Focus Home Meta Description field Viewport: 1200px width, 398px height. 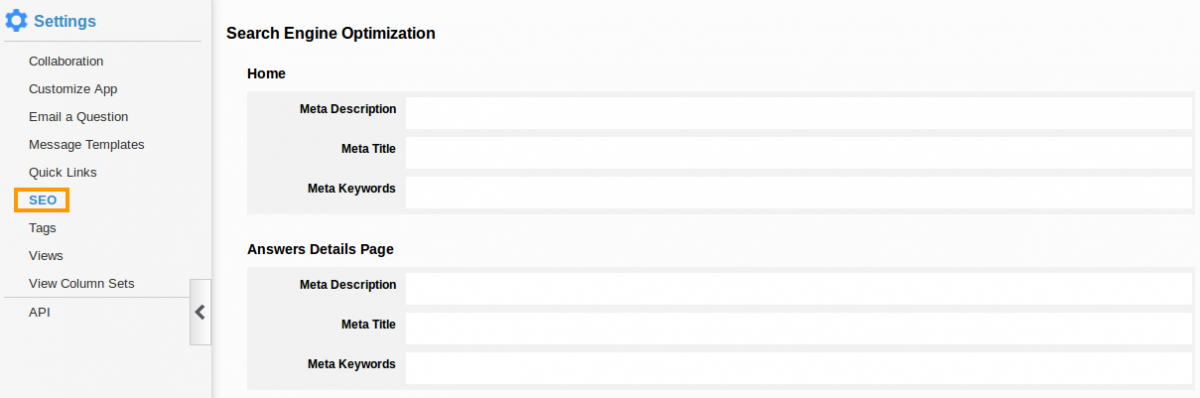pos(799,113)
